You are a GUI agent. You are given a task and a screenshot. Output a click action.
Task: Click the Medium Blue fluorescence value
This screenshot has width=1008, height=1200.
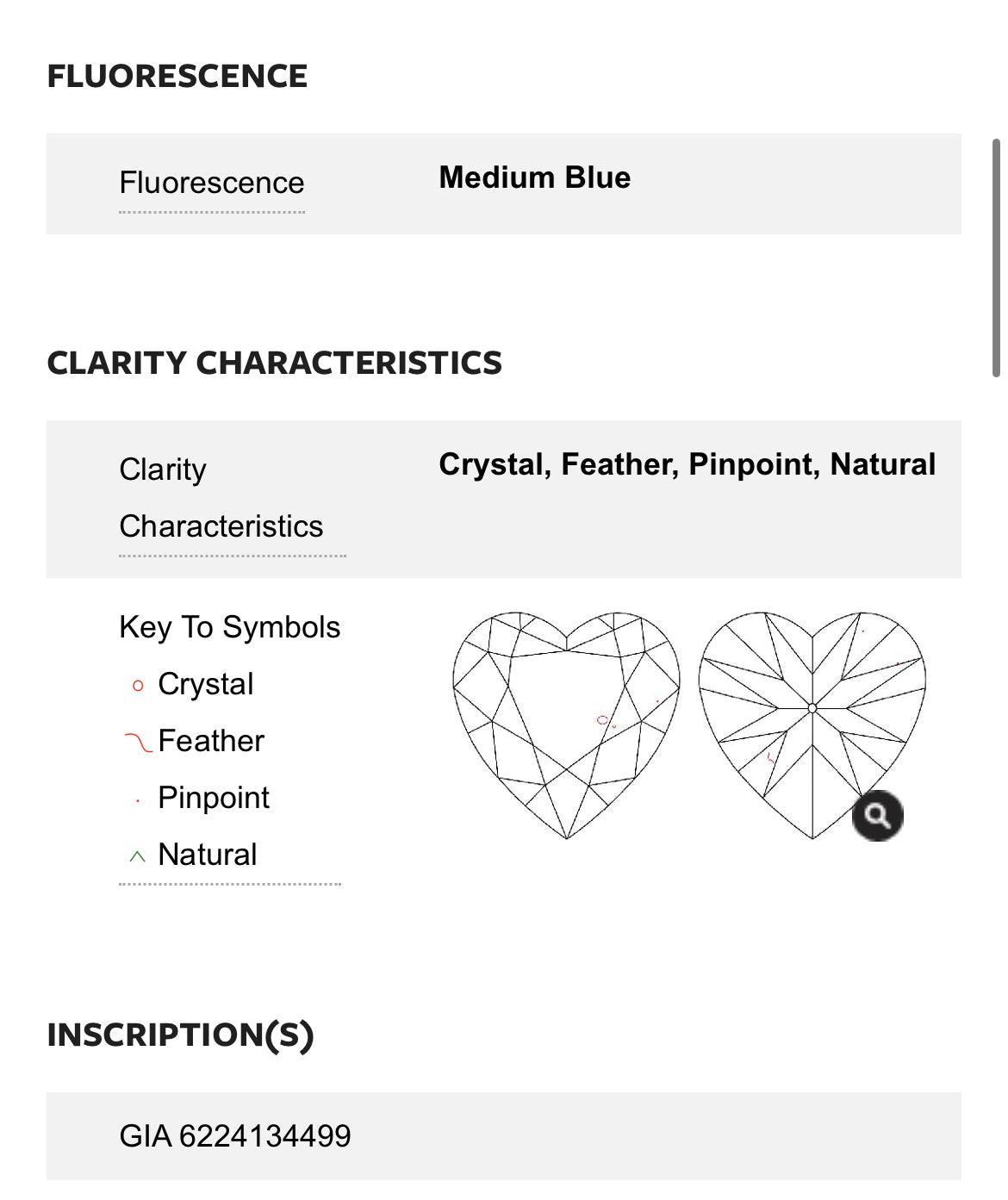click(x=535, y=177)
